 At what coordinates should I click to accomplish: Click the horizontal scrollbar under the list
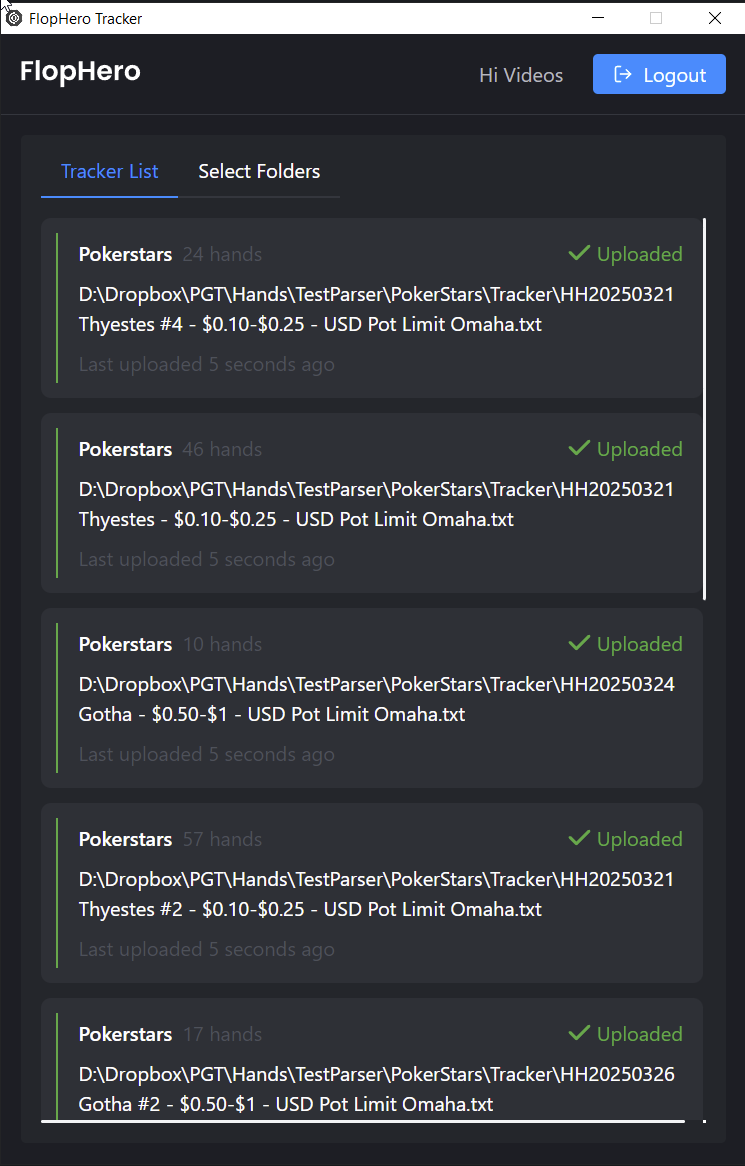(363, 1120)
